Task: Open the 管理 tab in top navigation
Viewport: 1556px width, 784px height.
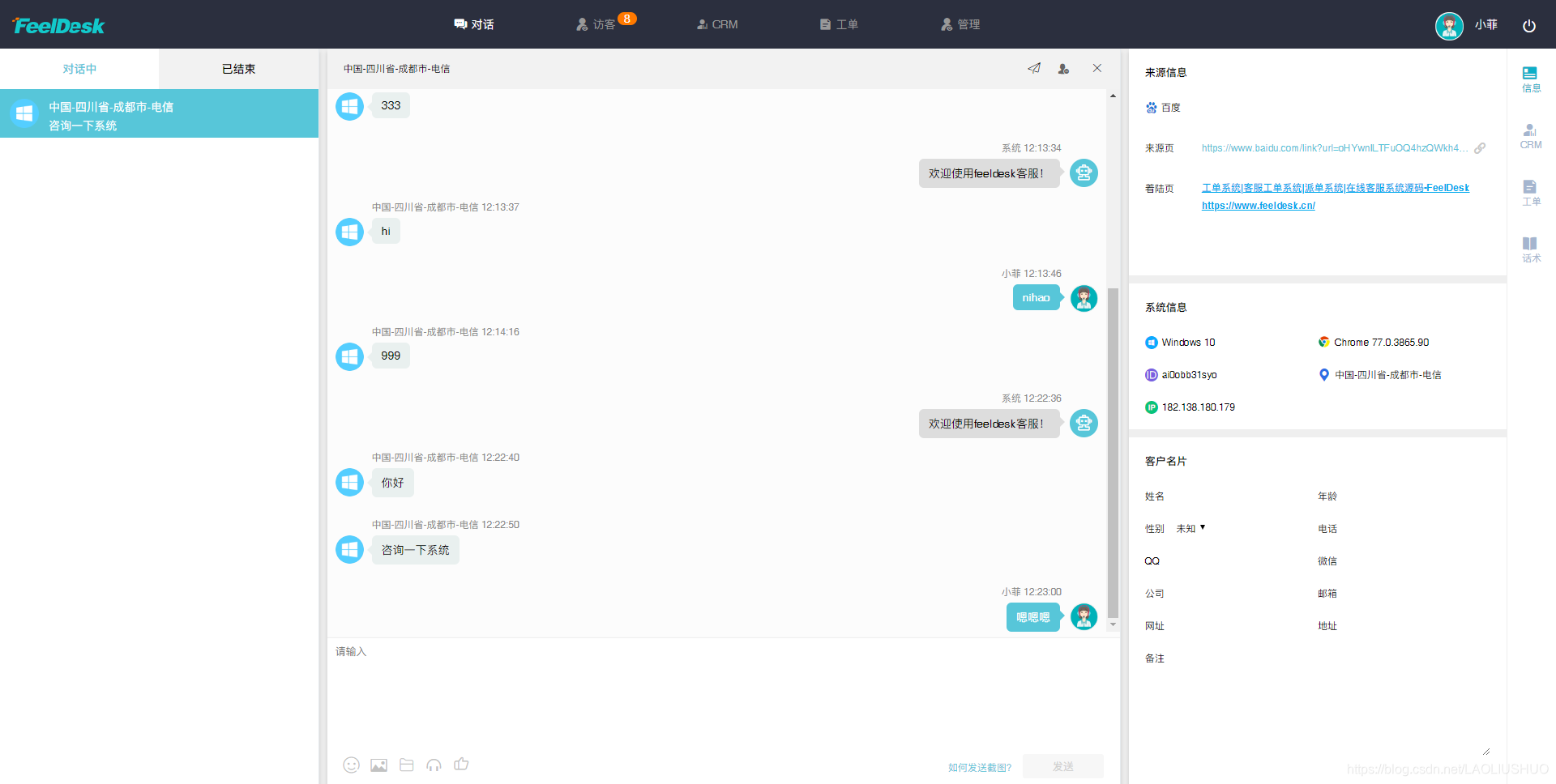Action: [x=960, y=24]
